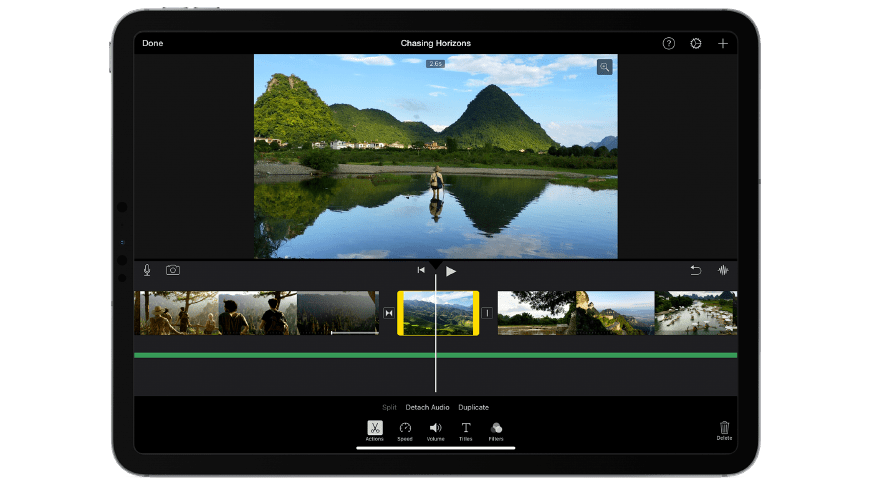Open the Titles tab
The height and width of the screenshot is (485, 870).
pos(466,431)
